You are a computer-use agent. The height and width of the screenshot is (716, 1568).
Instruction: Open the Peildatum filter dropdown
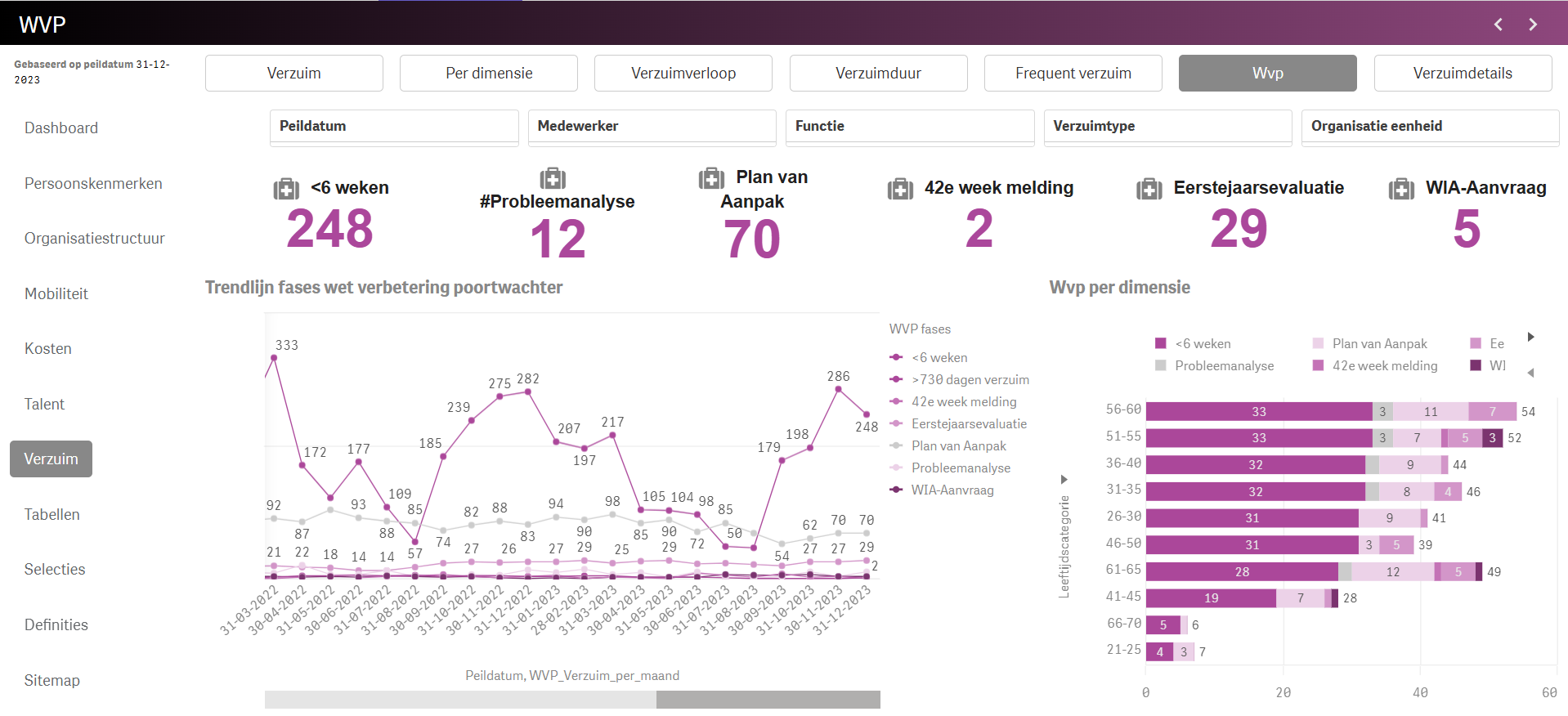tap(394, 127)
